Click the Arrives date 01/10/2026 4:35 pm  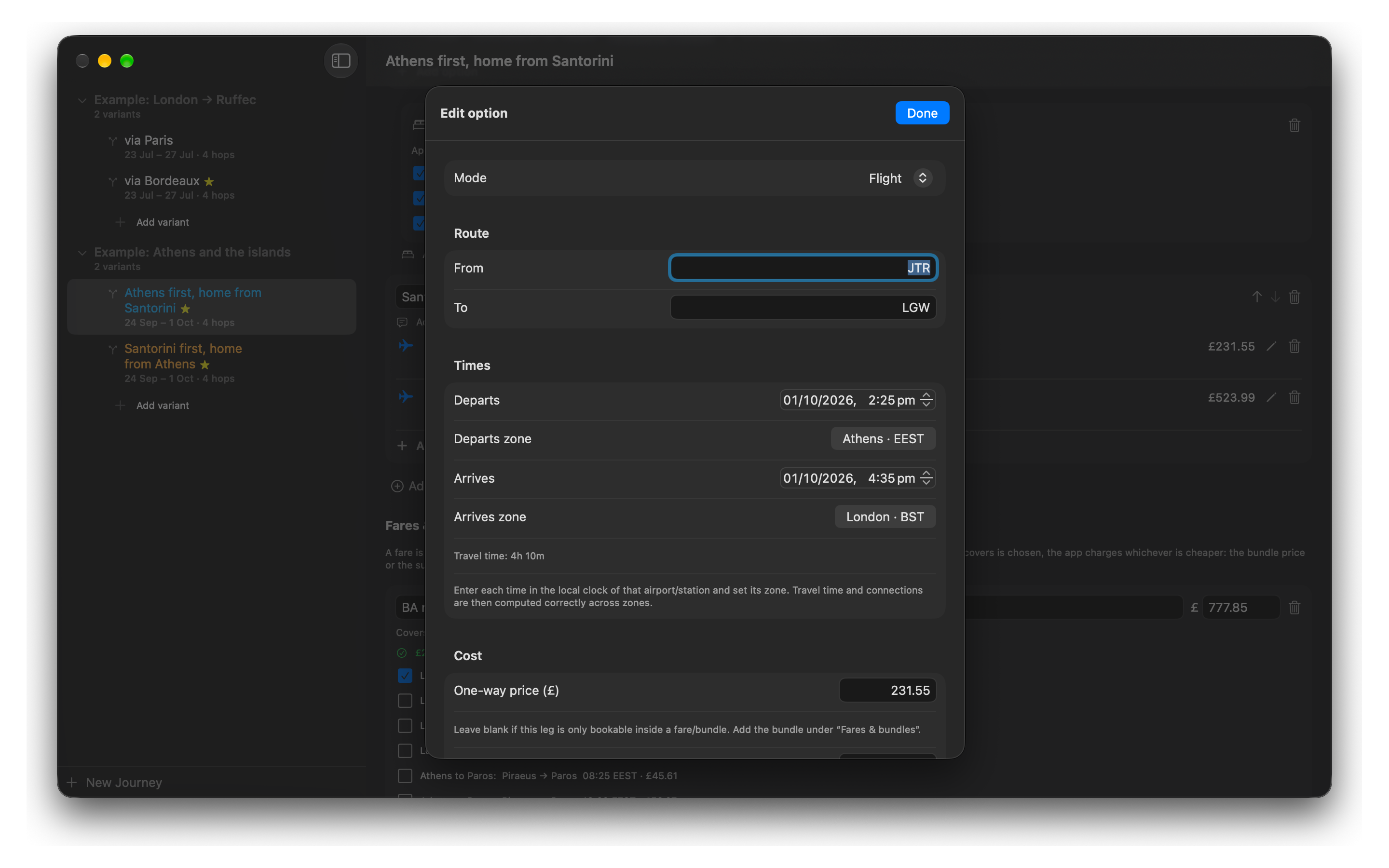pos(849,478)
